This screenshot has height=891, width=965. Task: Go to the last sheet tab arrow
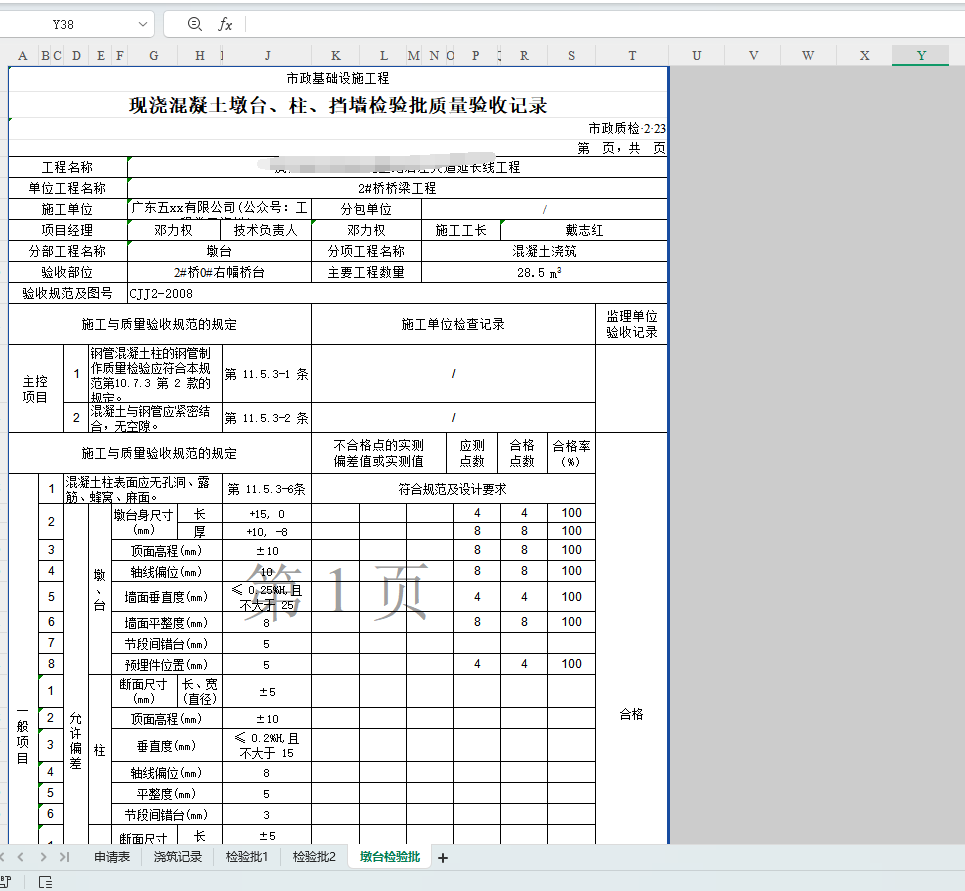click(65, 857)
